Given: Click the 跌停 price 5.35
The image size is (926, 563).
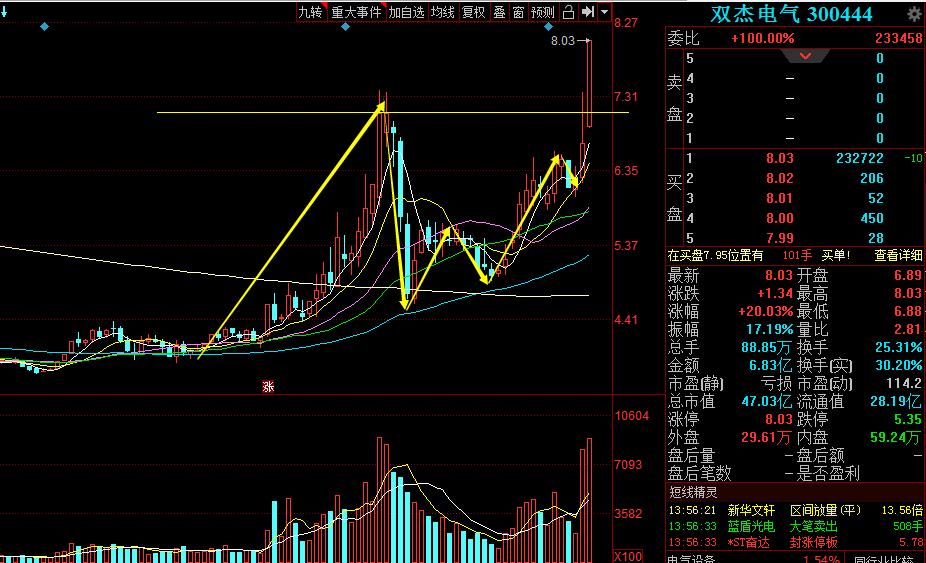Looking at the screenshot, I should coord(908,419).
